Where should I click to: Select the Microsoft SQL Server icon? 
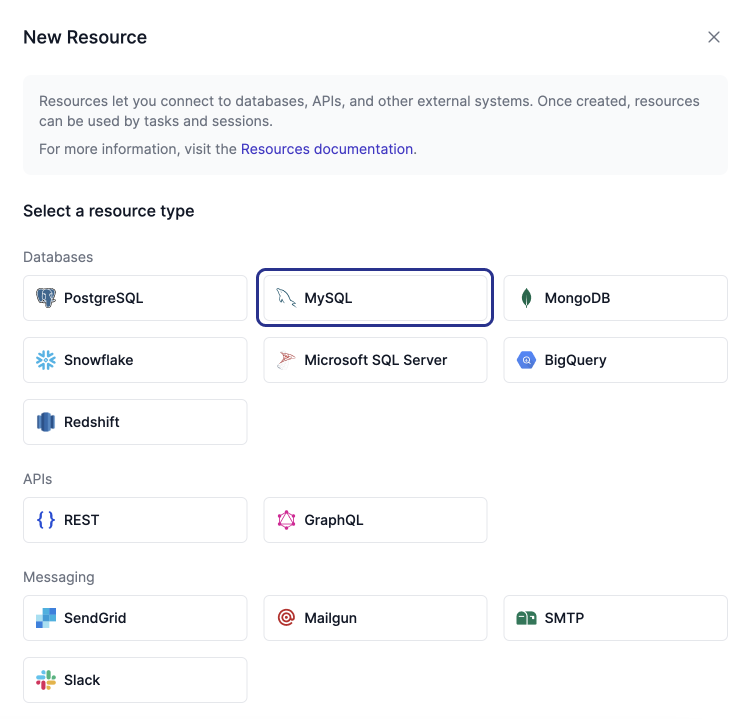(x=286, y=360)
